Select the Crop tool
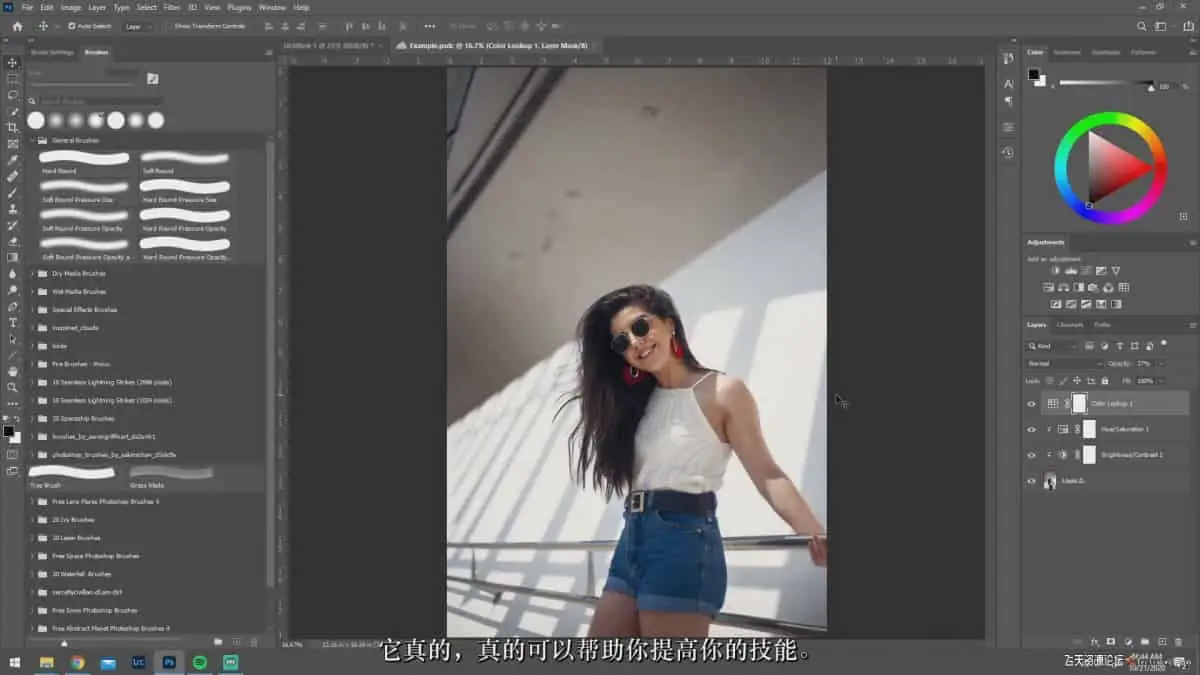 [13, 127]
